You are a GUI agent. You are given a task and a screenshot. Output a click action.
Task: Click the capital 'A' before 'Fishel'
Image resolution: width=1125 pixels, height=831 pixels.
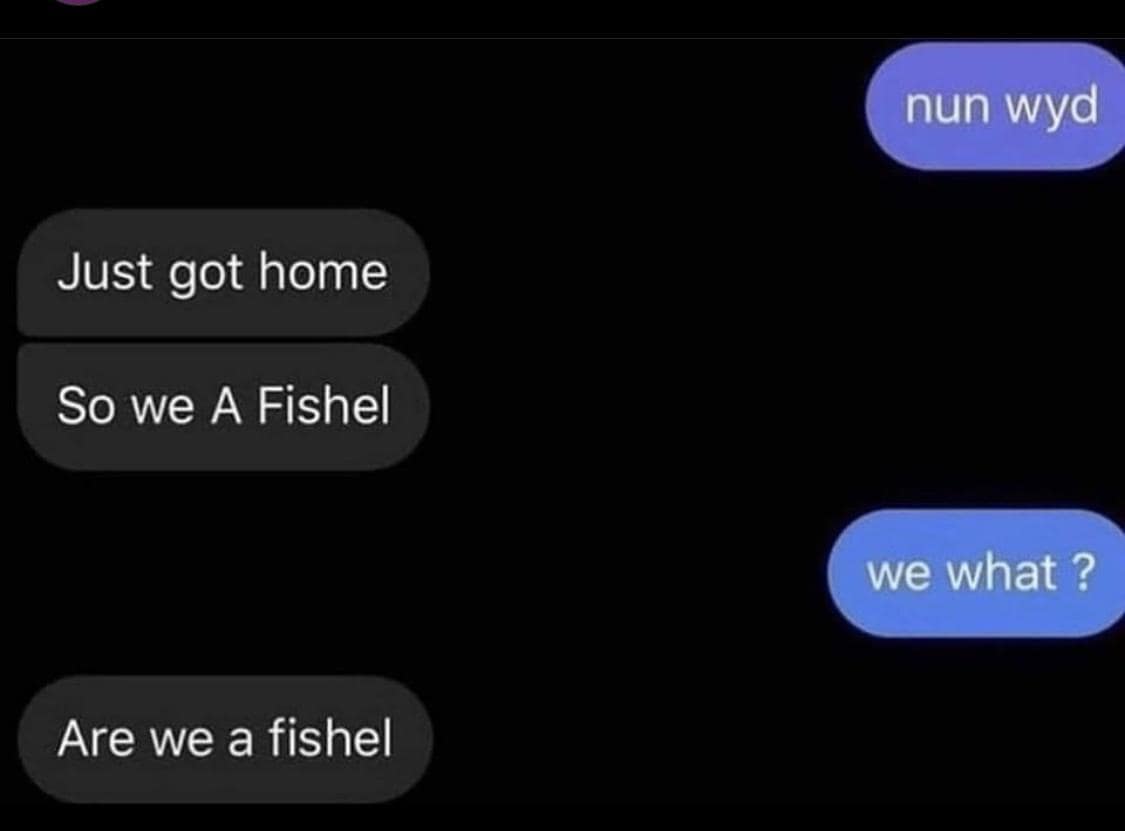tap(226, 406)
